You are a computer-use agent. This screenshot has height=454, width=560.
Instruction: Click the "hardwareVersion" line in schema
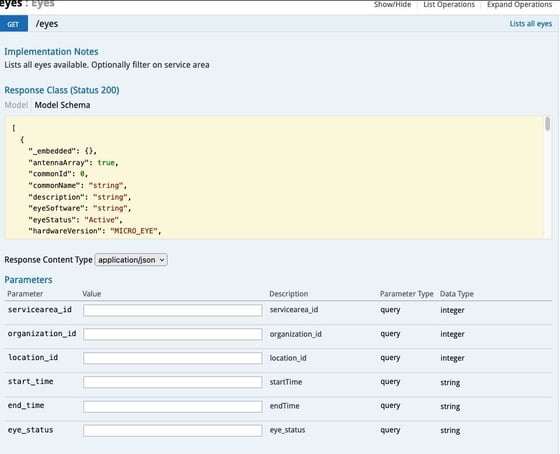pyautogui.click(x=95, y=231)
